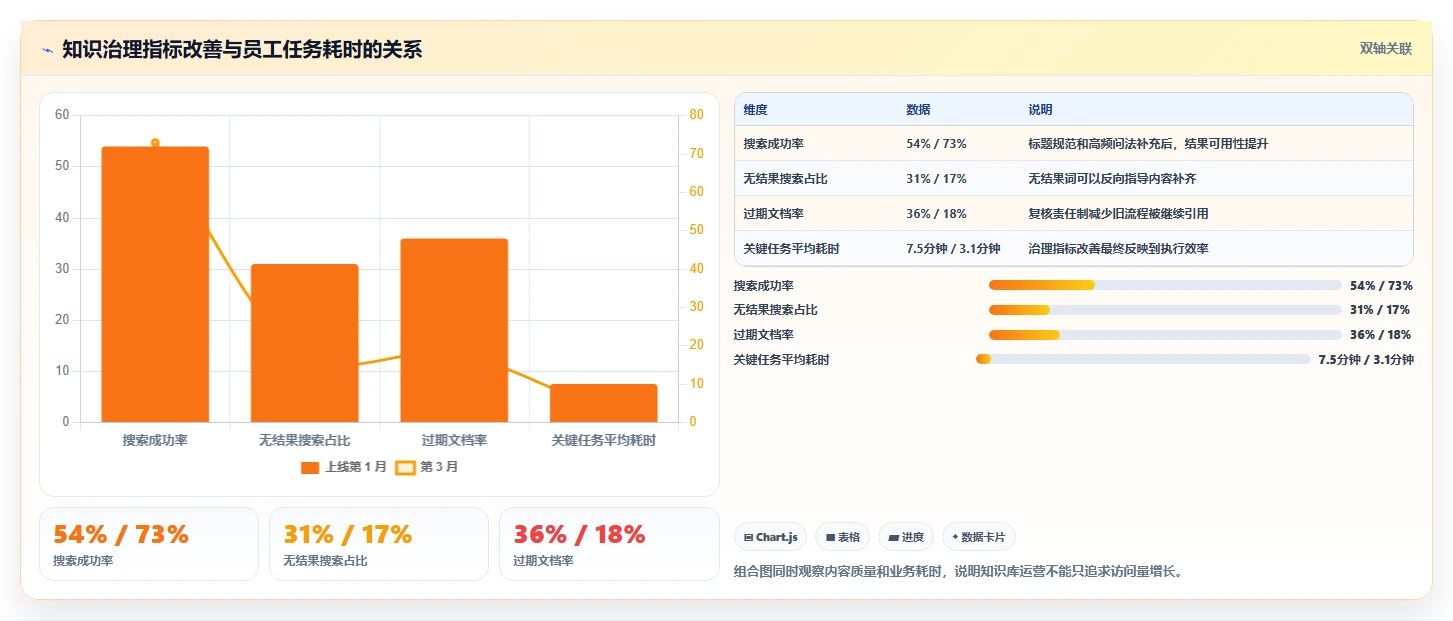Click the panel title 知识治理指标改善与员工任务耗时的关系

(x=242, y=50)
